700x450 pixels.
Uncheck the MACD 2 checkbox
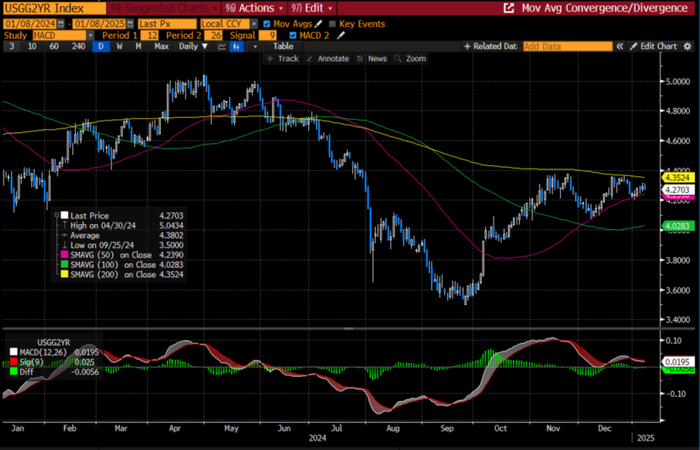(x=293, y=34)
